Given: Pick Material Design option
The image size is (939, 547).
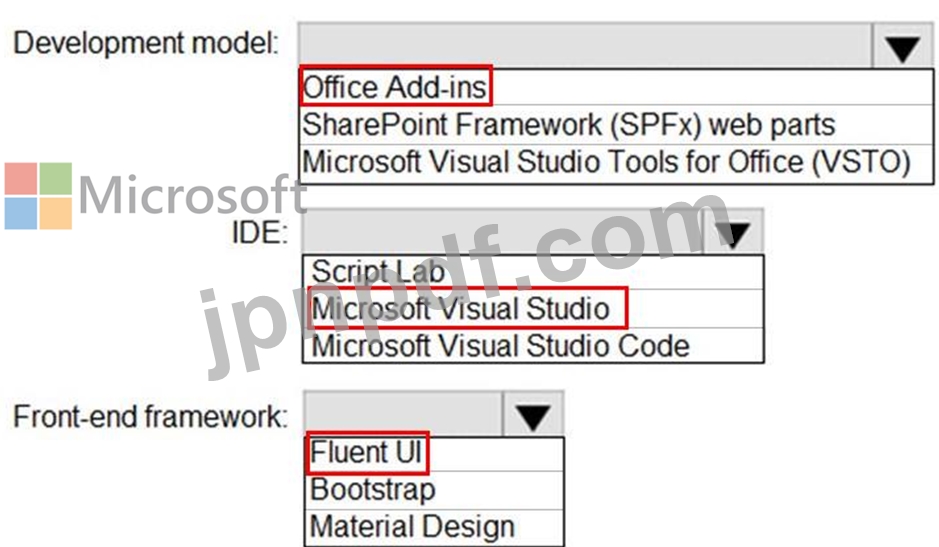Looking at the screenshot, I should [x=434, y=527].
